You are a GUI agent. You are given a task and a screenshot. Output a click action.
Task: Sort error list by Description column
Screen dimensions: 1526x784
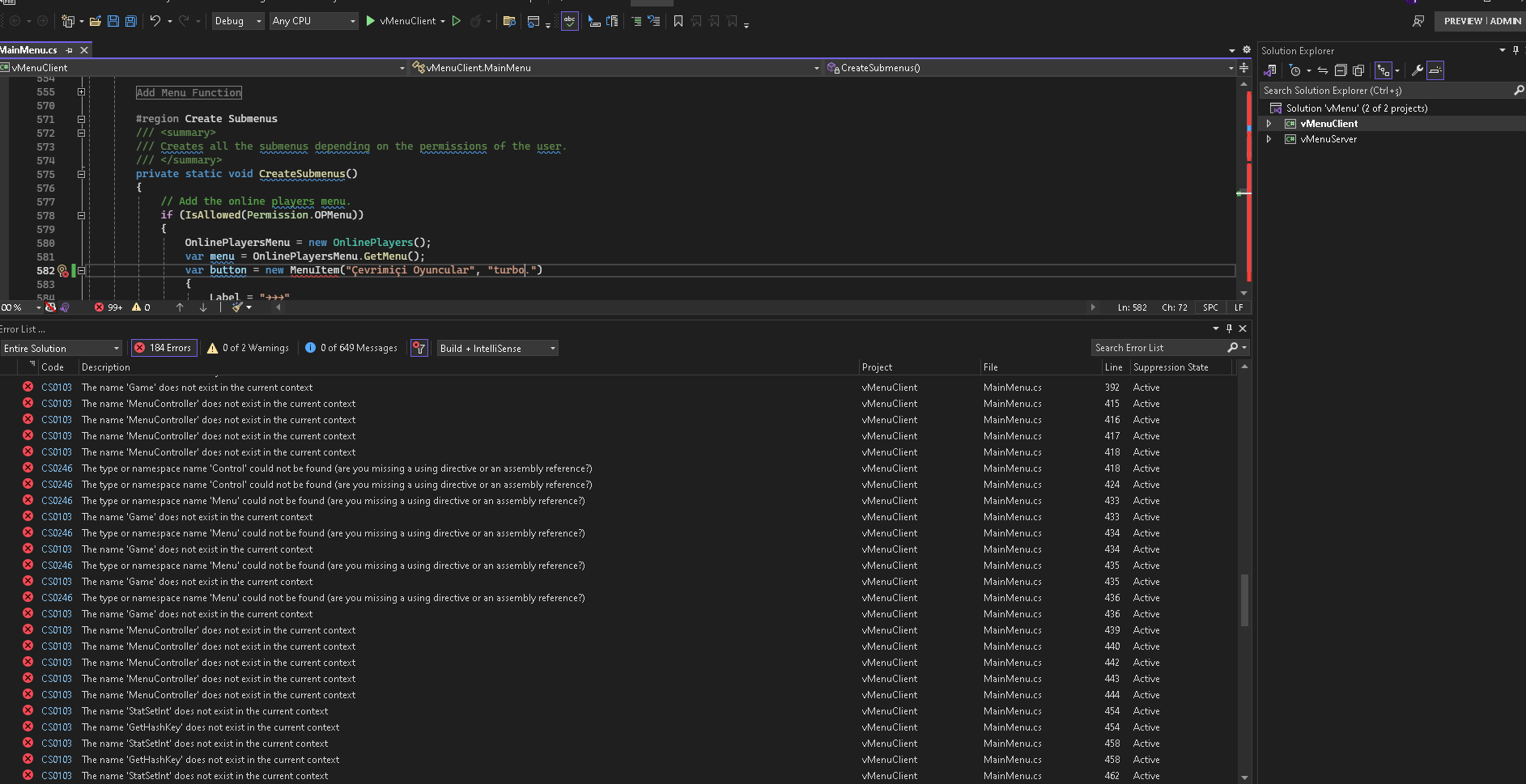pyautogui.click(x=106, y=367)
